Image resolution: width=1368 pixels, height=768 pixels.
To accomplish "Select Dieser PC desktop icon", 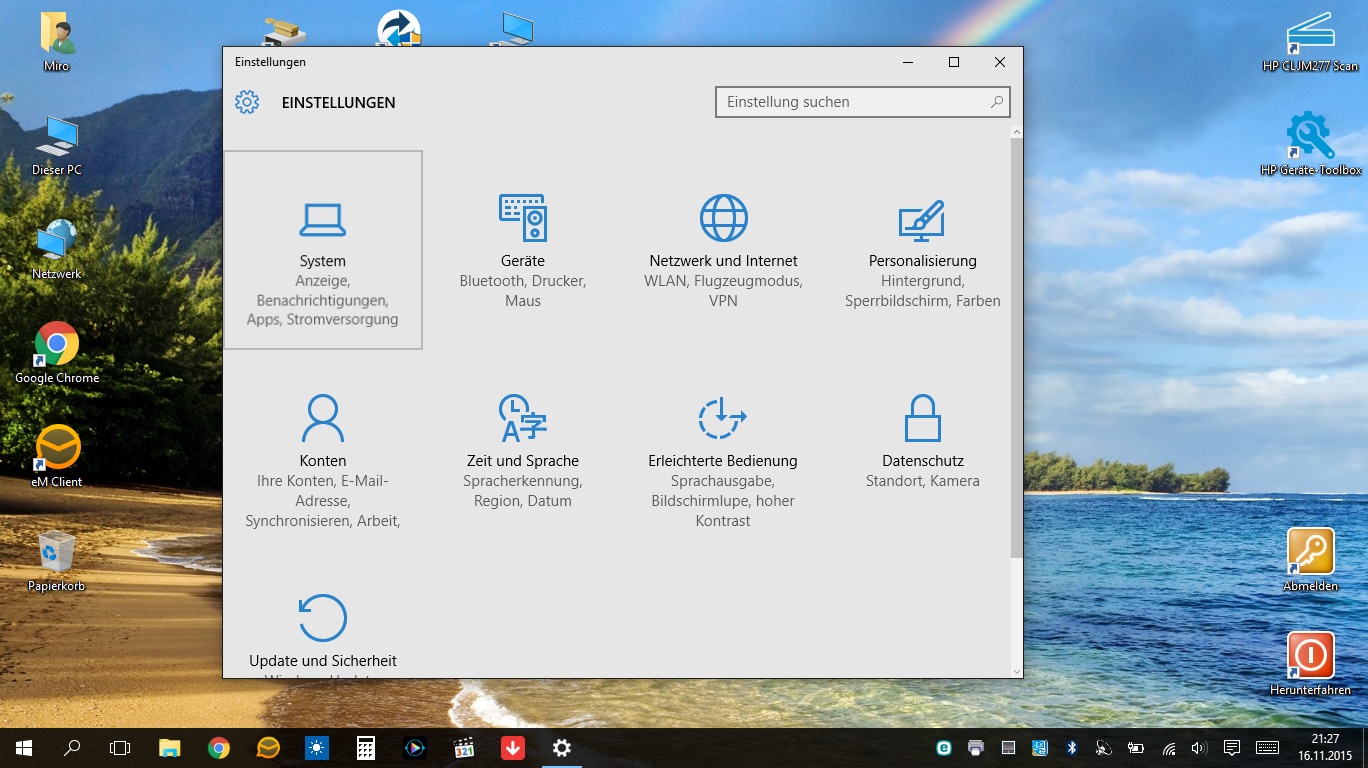I will [x=57, y=146].
